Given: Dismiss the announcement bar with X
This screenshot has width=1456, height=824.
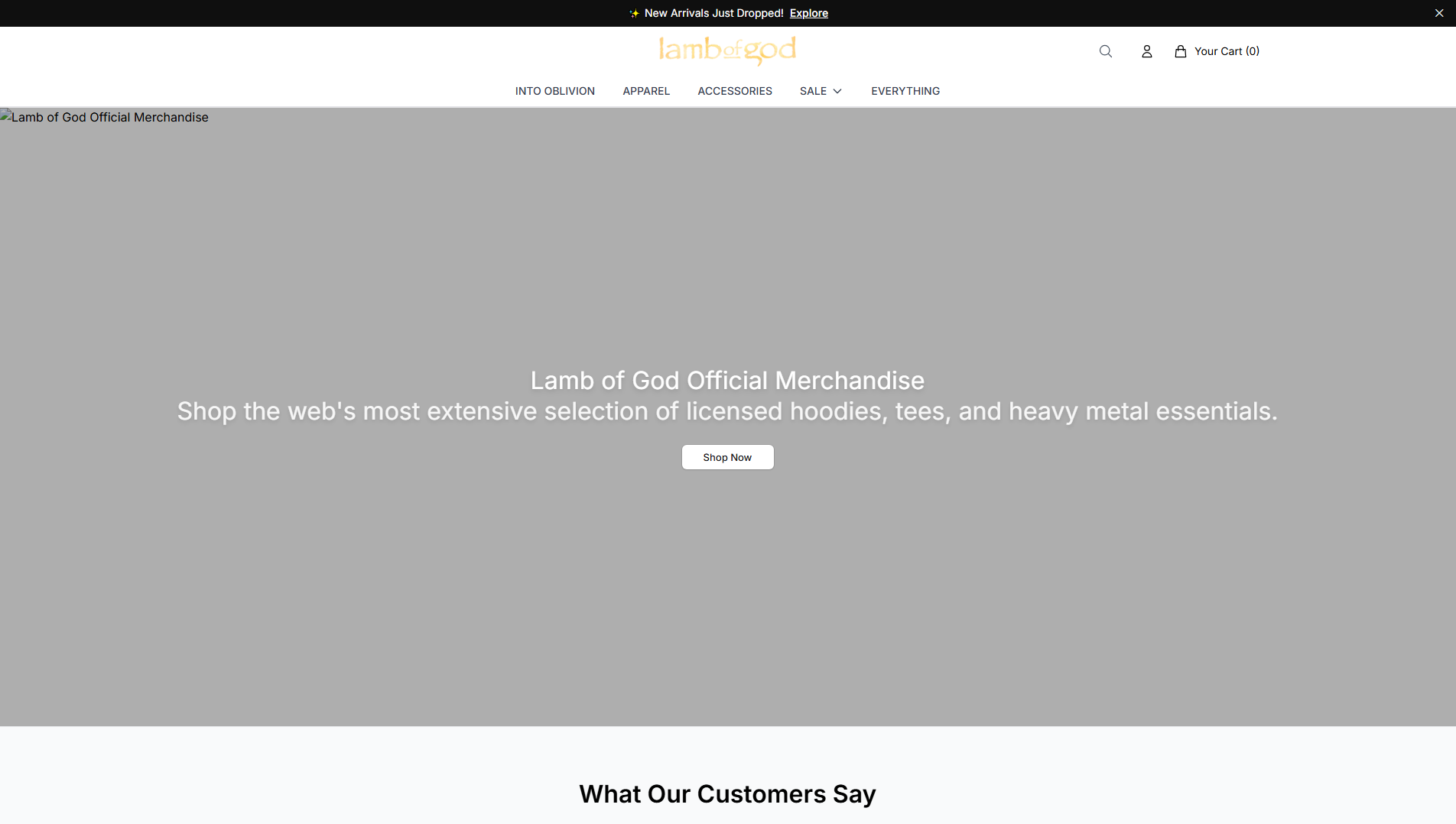Looking at the screenshot, I should pos(1439,13).
